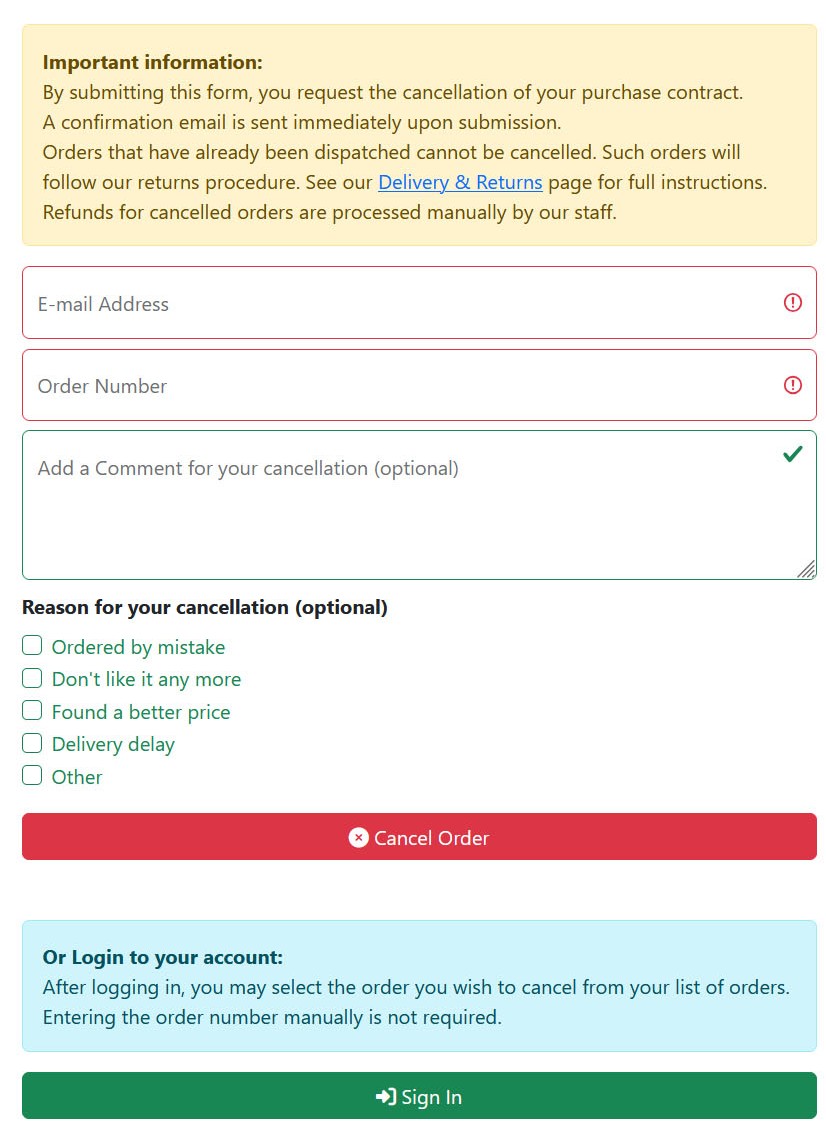826x1122 pixels.
Task: Open the Delivery & Returns link
Action: coord(460,182)
